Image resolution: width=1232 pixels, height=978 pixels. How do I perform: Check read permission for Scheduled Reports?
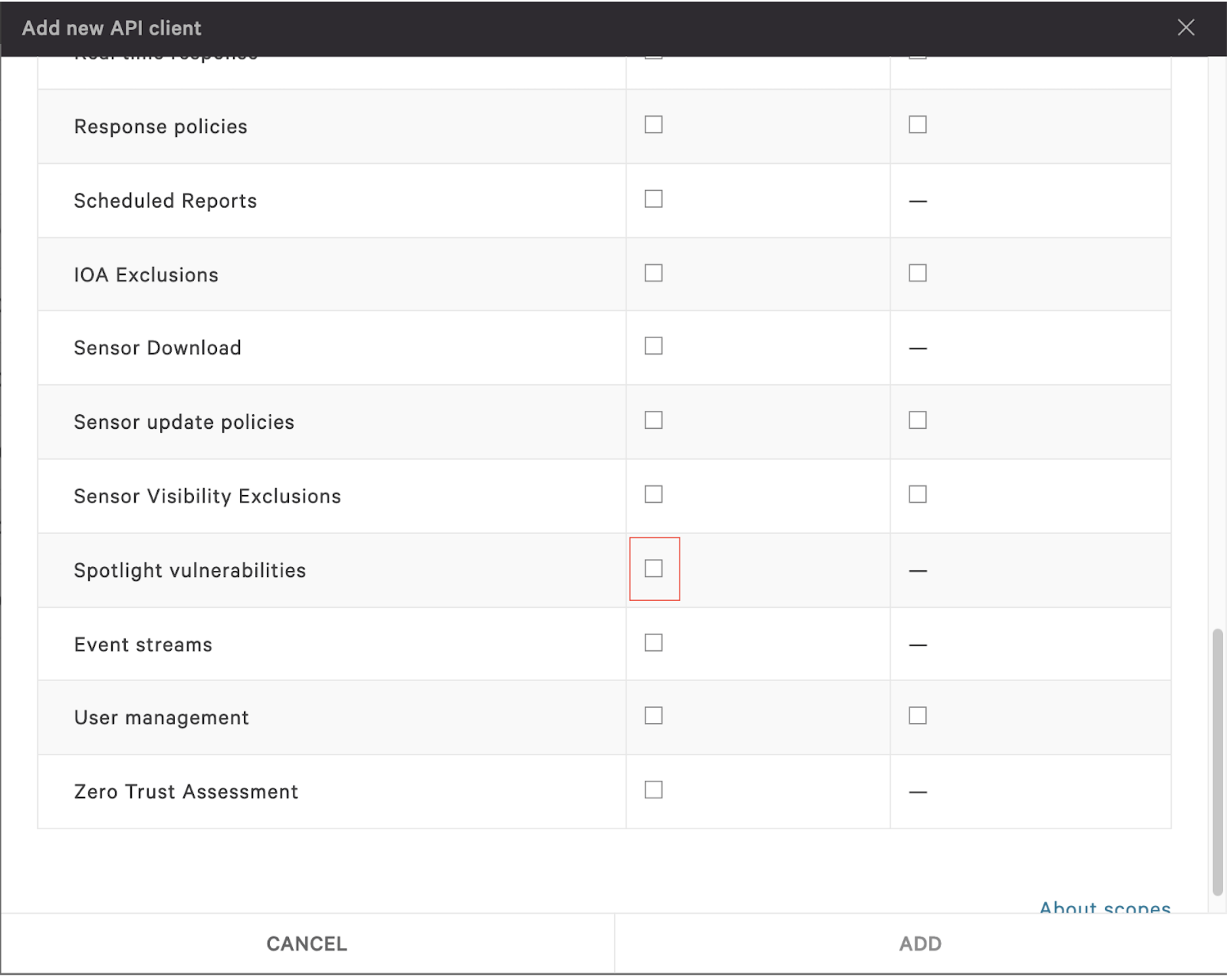pos(652,199)
